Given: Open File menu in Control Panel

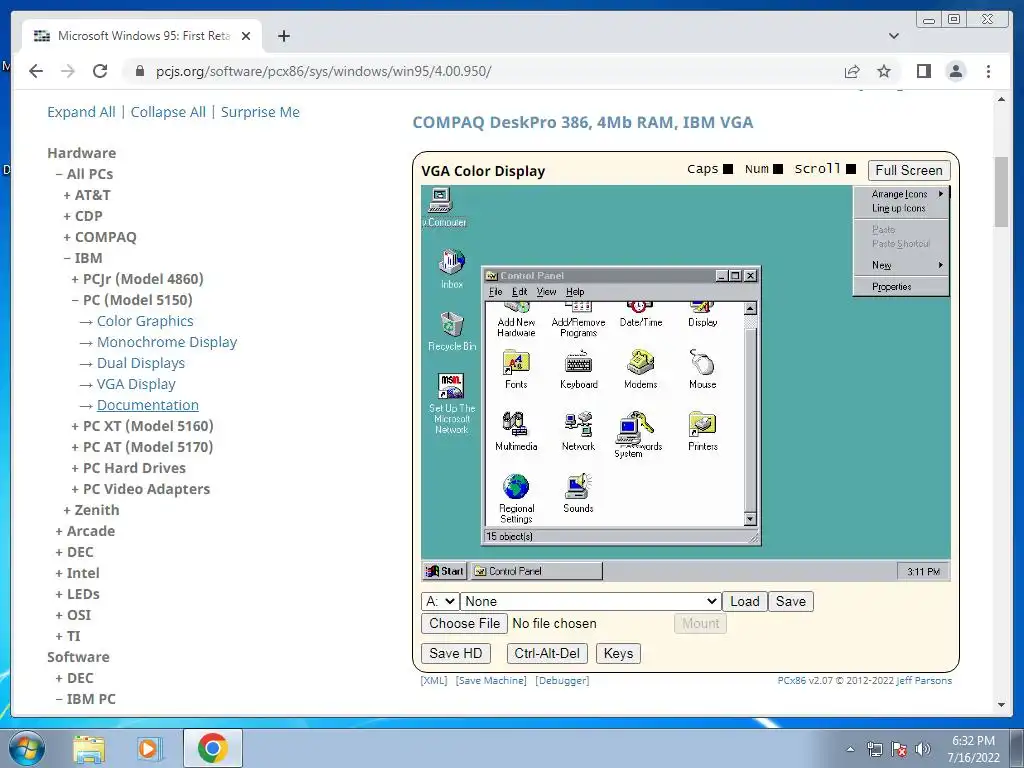Looking at the screenshot, I should pos(496,292).
